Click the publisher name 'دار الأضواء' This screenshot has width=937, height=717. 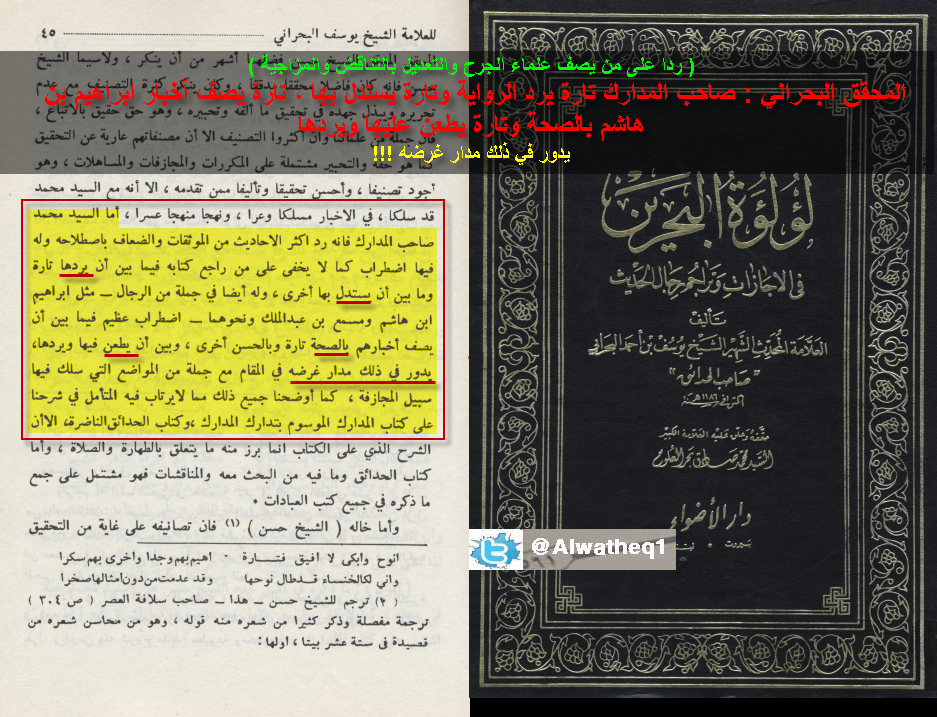coord(710,516)
